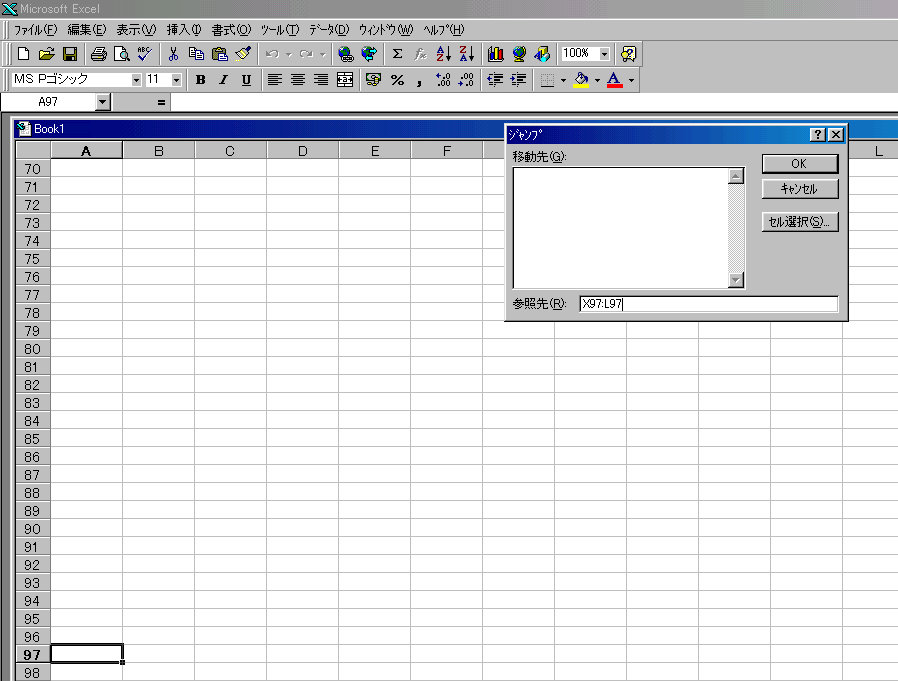Viewport: 898px width, 681px height.
Task: Save the workbook using the floppy disk icon
Action: pos(70,54)
